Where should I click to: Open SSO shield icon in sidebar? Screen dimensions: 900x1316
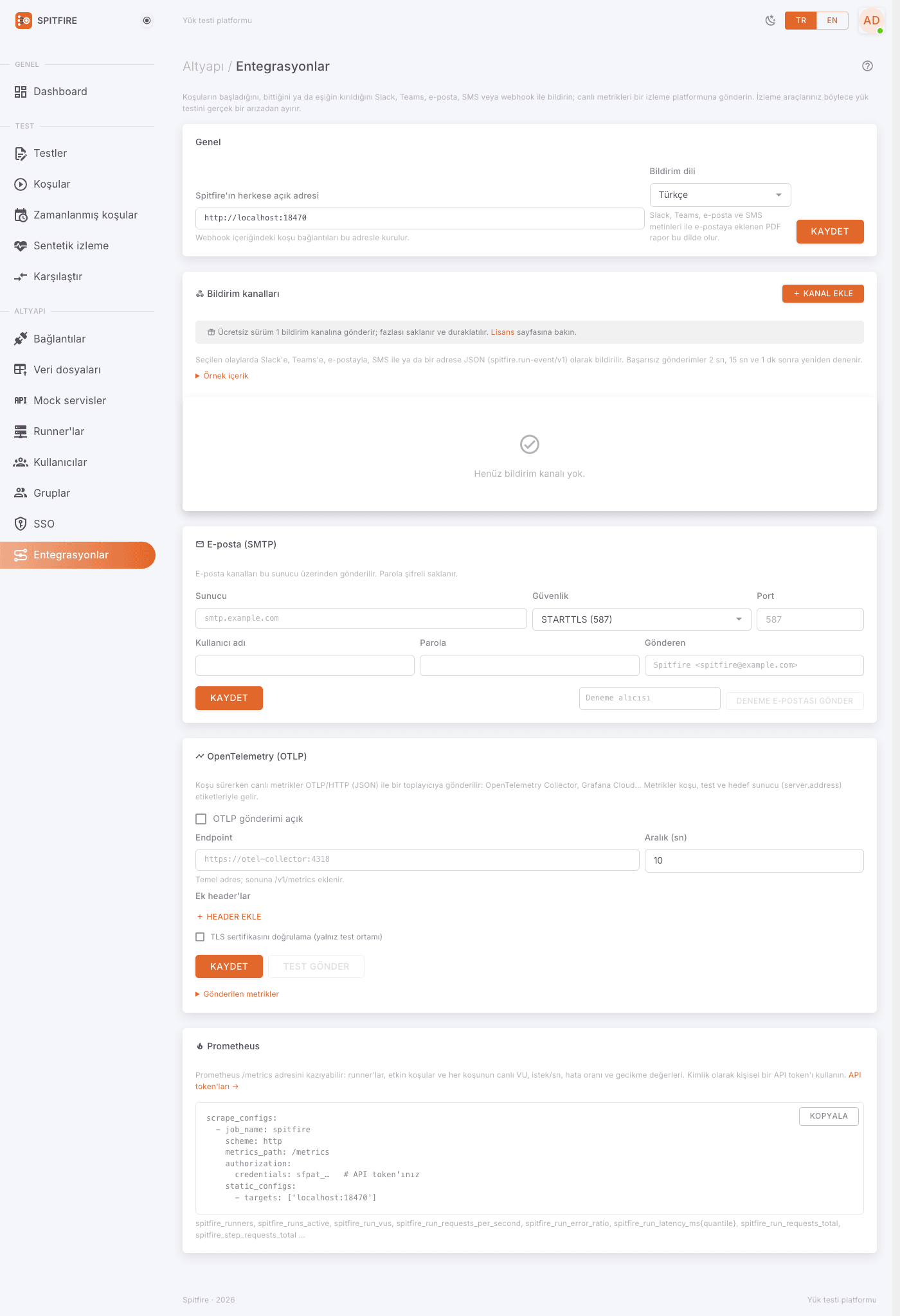(21, 524)
